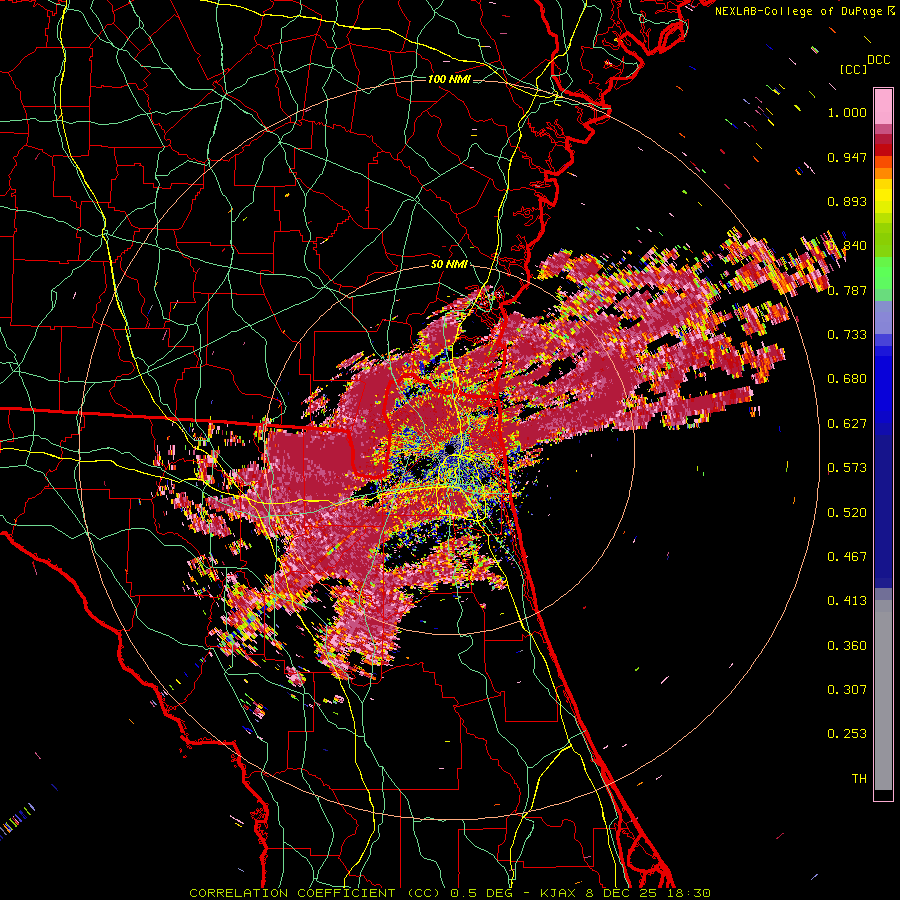Click the 0.893 color scale value
Screen dimensions: 900x900
point(847,201)
